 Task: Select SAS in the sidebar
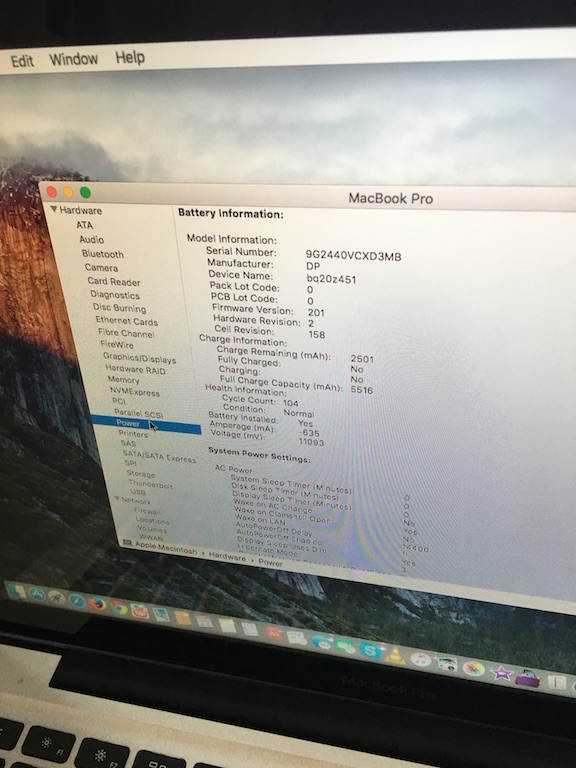pyautogui.click(x=128, y=443)
